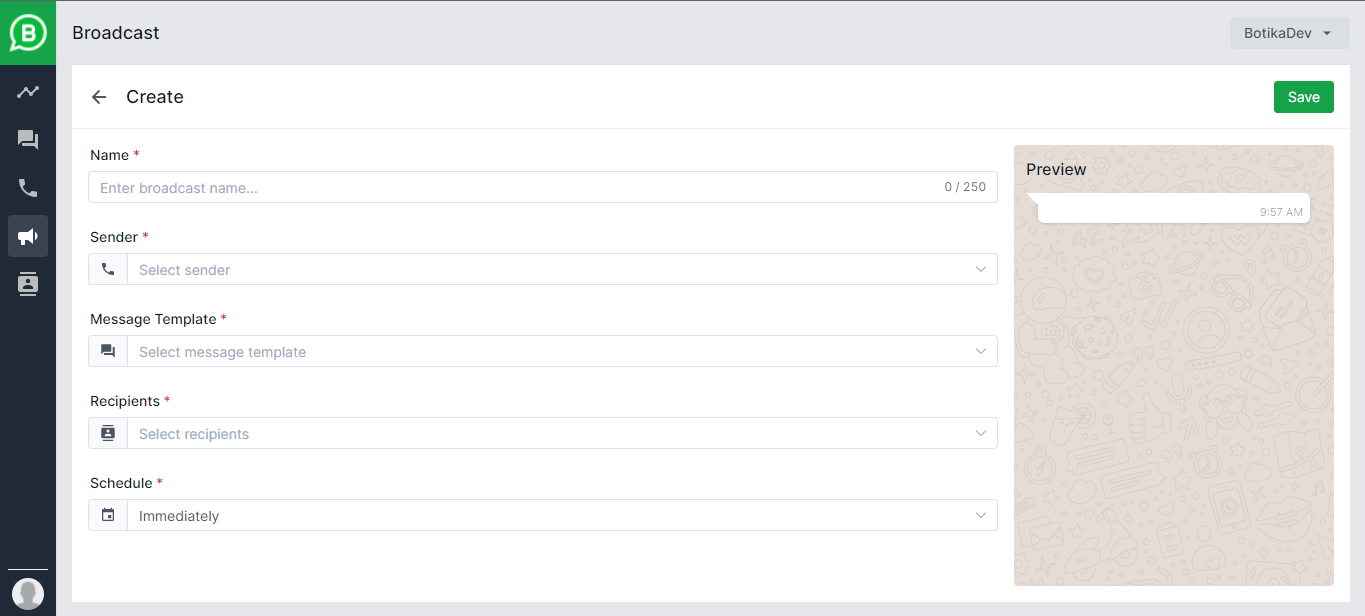Open the chats section in the sidebar
Image resolution: width=1365 pixels, height=616 pixels.
point(27,139)
